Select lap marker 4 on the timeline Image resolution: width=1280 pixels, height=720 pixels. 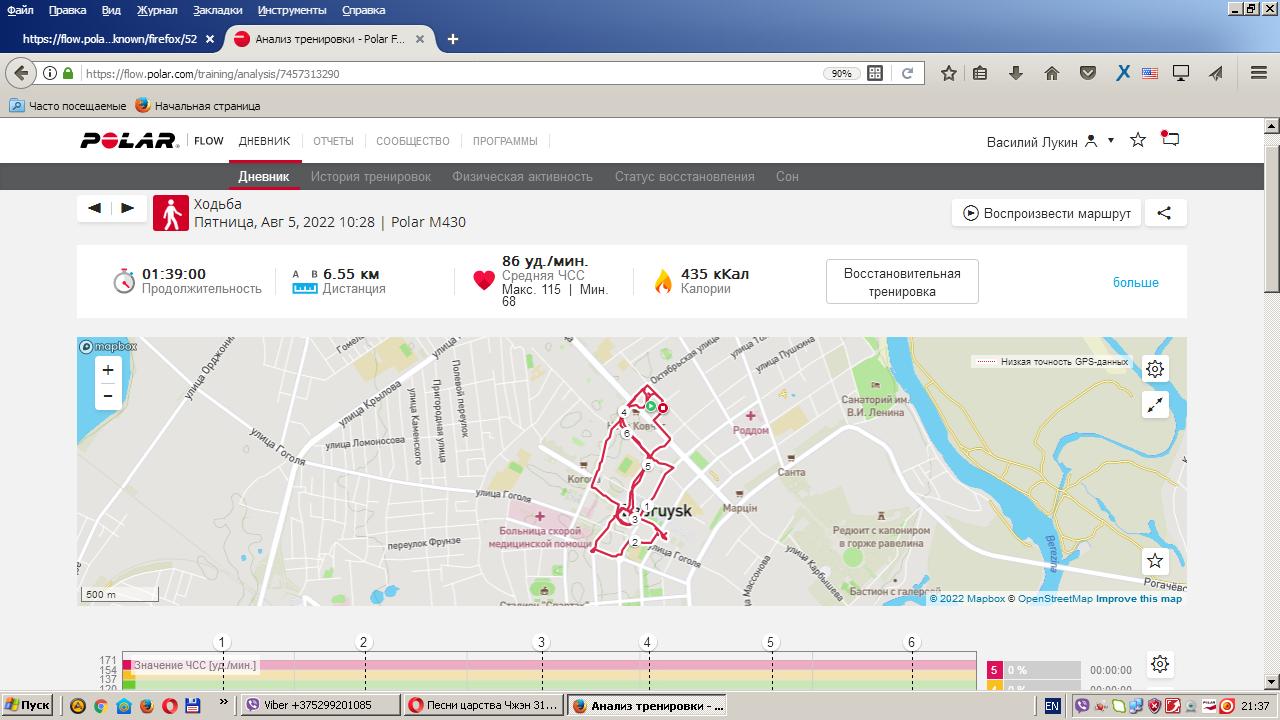(x=647, y=643)
